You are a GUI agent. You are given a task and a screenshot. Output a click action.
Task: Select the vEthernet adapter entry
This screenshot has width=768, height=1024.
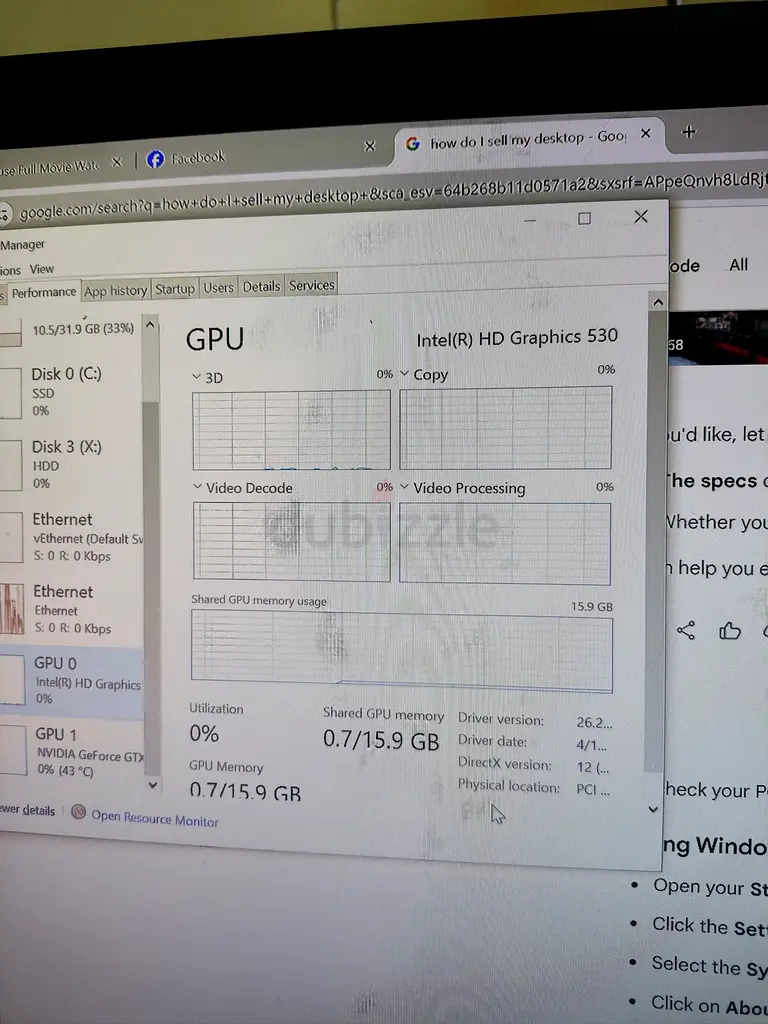[x=71, y=537]
